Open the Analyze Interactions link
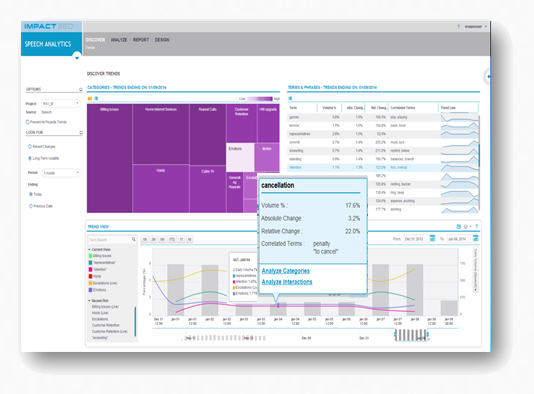The image size is (534, 394). point(287,282)
